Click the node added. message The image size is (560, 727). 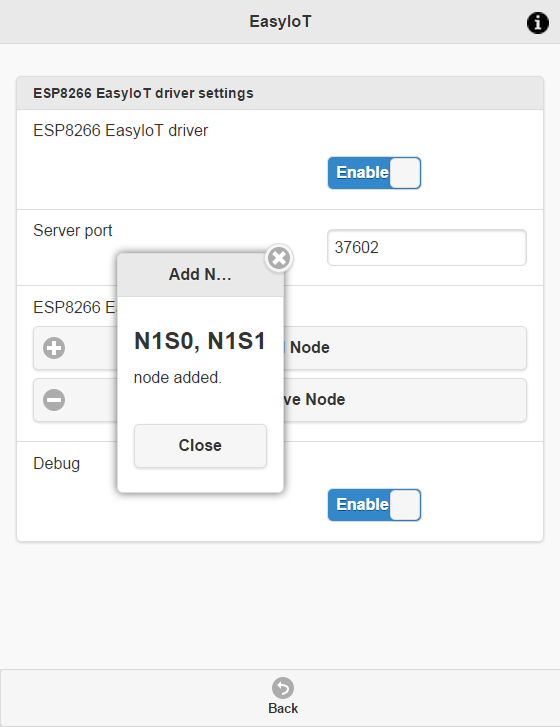pyautogui.click(x=178, y=377)
